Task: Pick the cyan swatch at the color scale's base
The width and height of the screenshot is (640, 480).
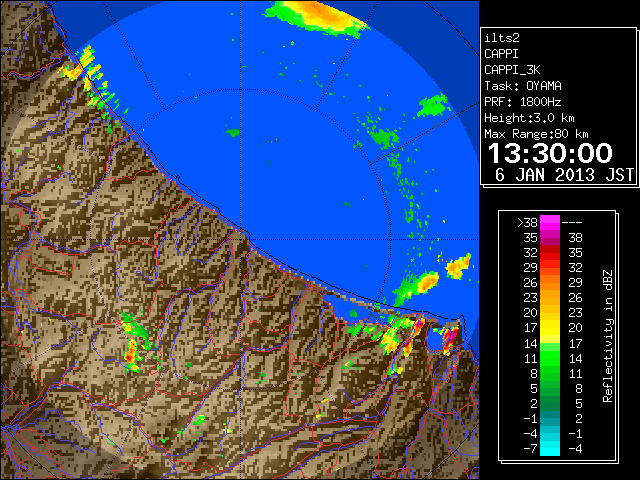Action: coord(550,448)
